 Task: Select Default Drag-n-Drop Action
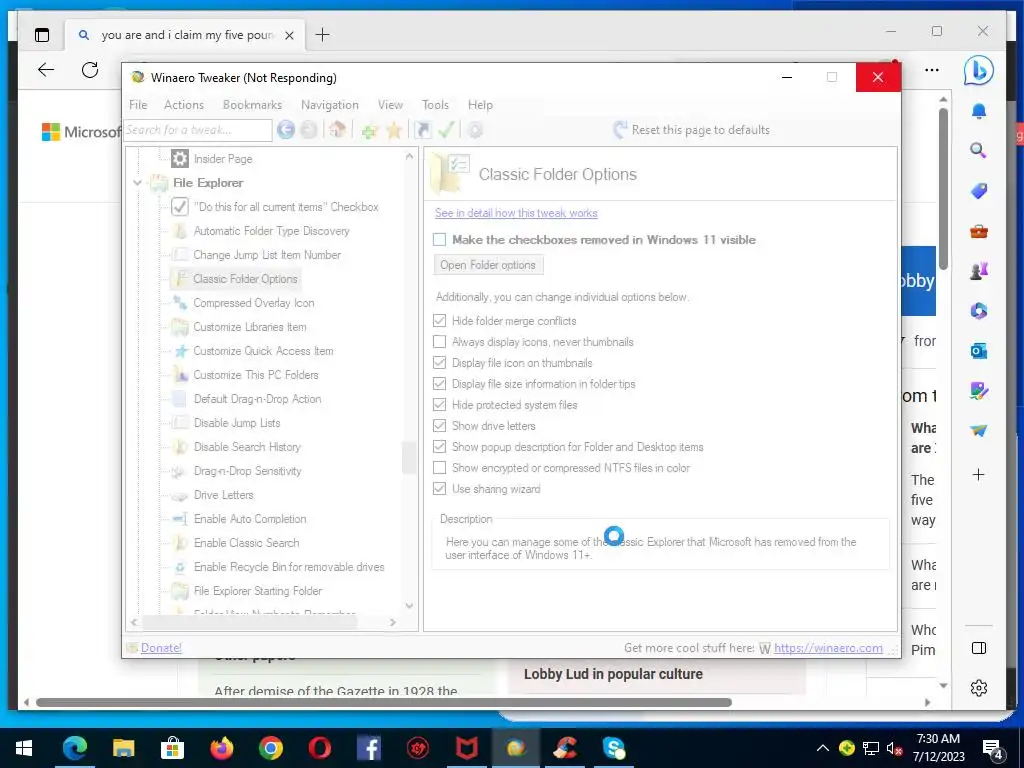(x=257, y=399)
